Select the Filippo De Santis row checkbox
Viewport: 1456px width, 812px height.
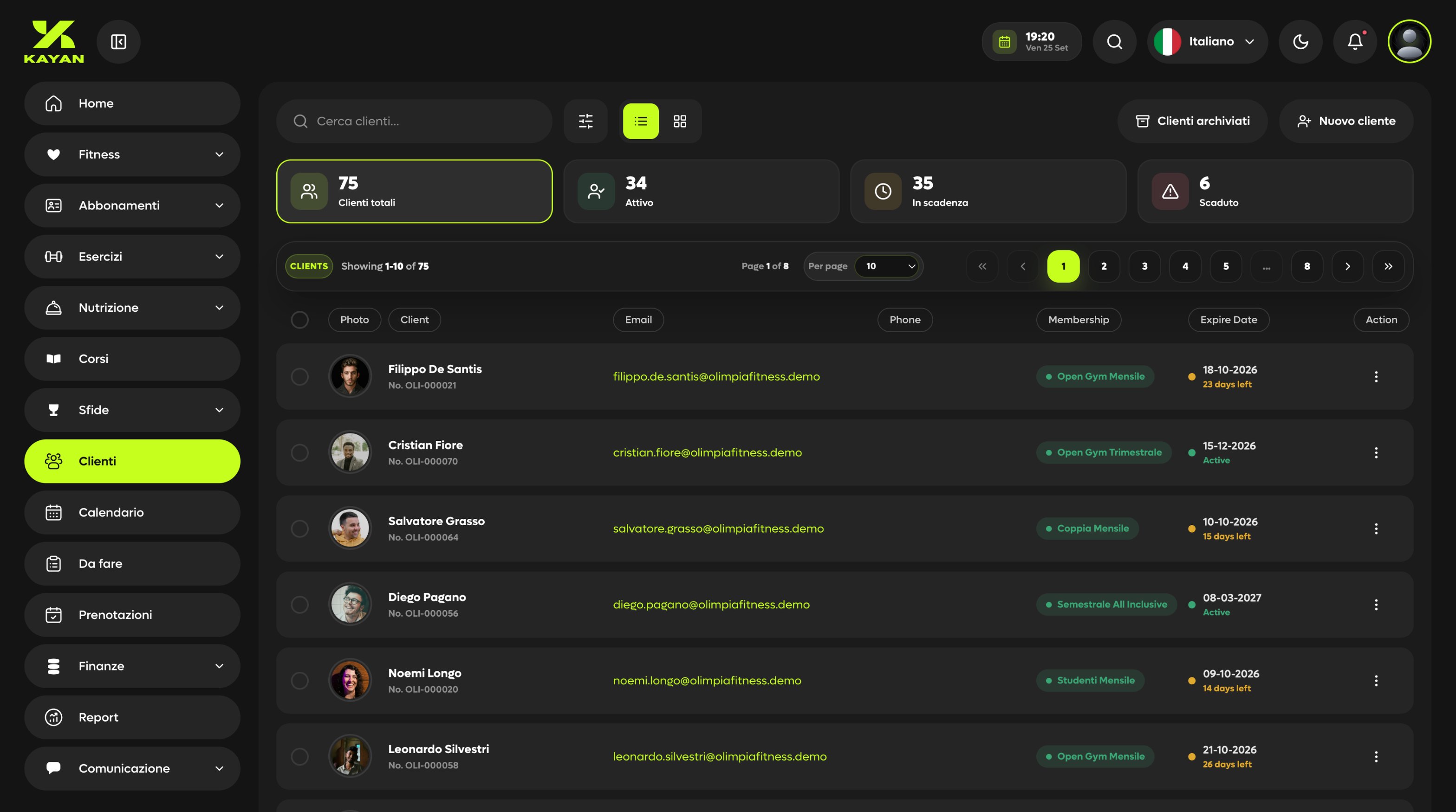click(299, 377)
